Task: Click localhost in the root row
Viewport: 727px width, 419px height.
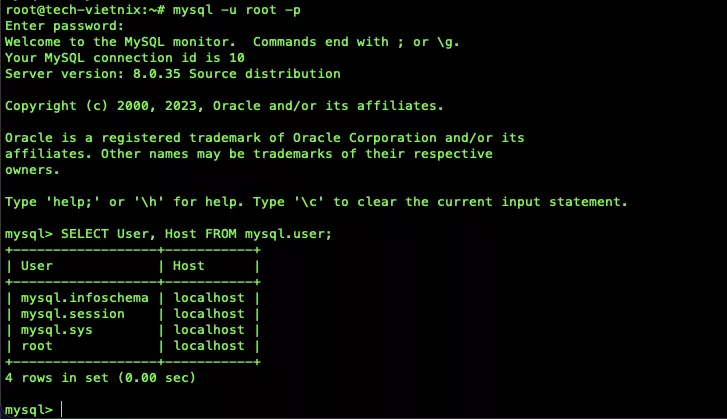Action: (x=209, y=346)
